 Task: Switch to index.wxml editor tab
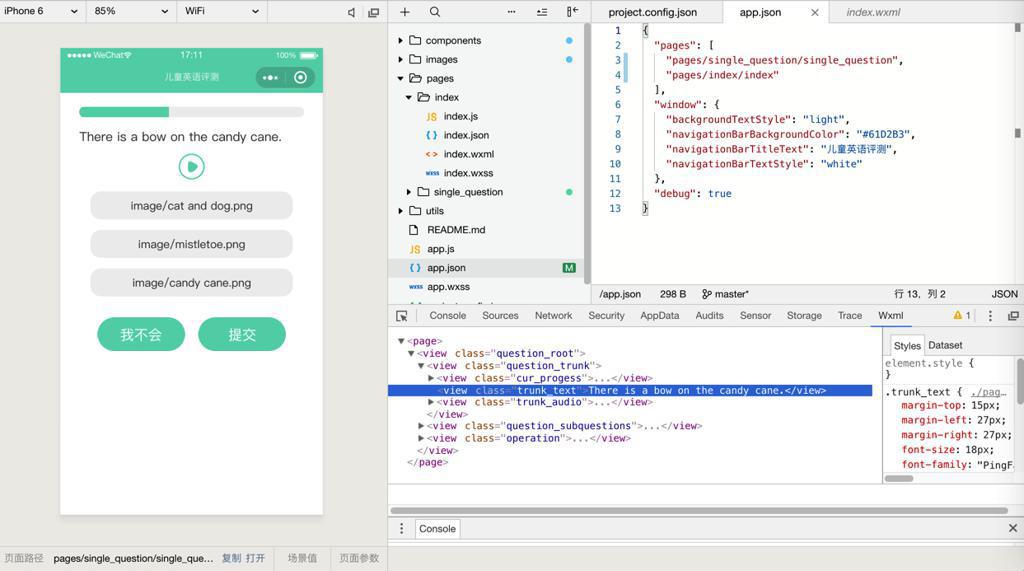point(873,12)
